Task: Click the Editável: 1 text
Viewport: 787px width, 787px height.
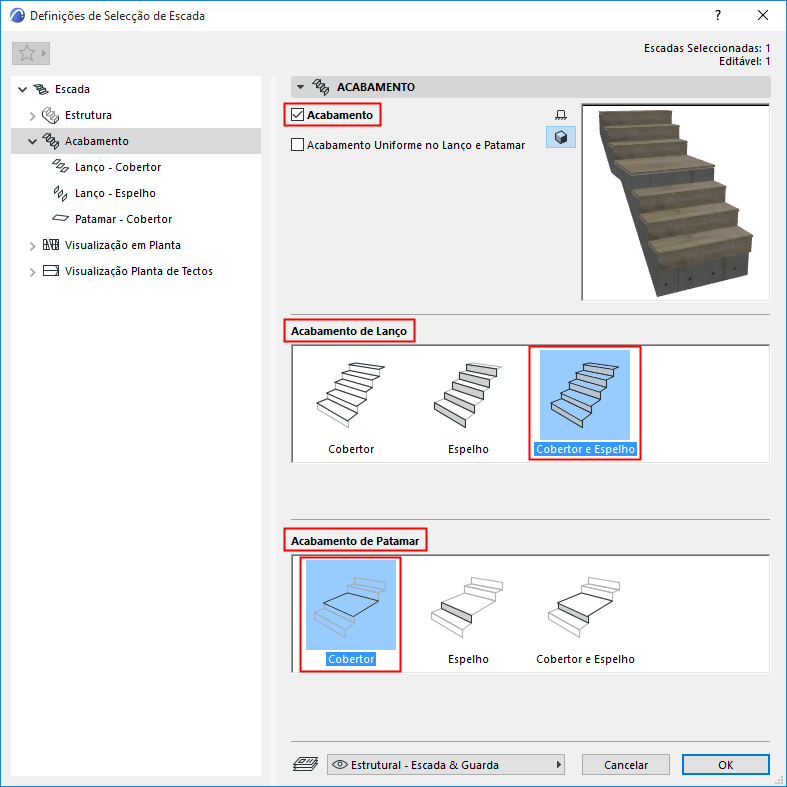Action: 744,61
